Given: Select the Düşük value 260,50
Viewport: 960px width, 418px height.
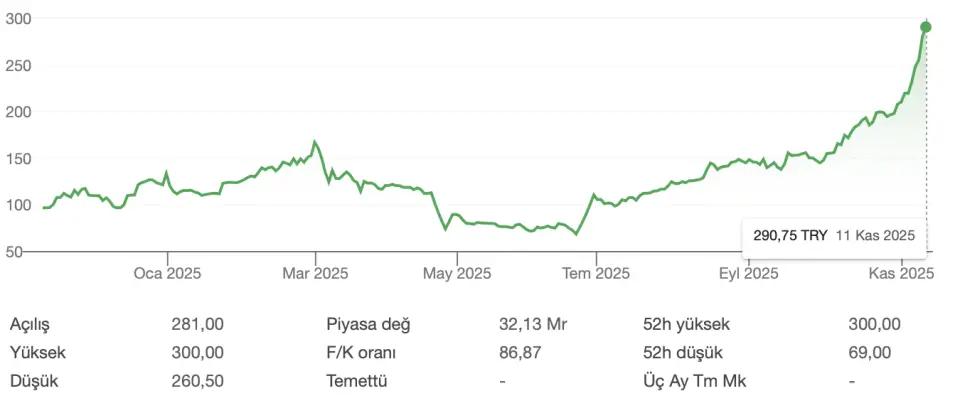Looking at the screenshot, I should tap(198, 381).
